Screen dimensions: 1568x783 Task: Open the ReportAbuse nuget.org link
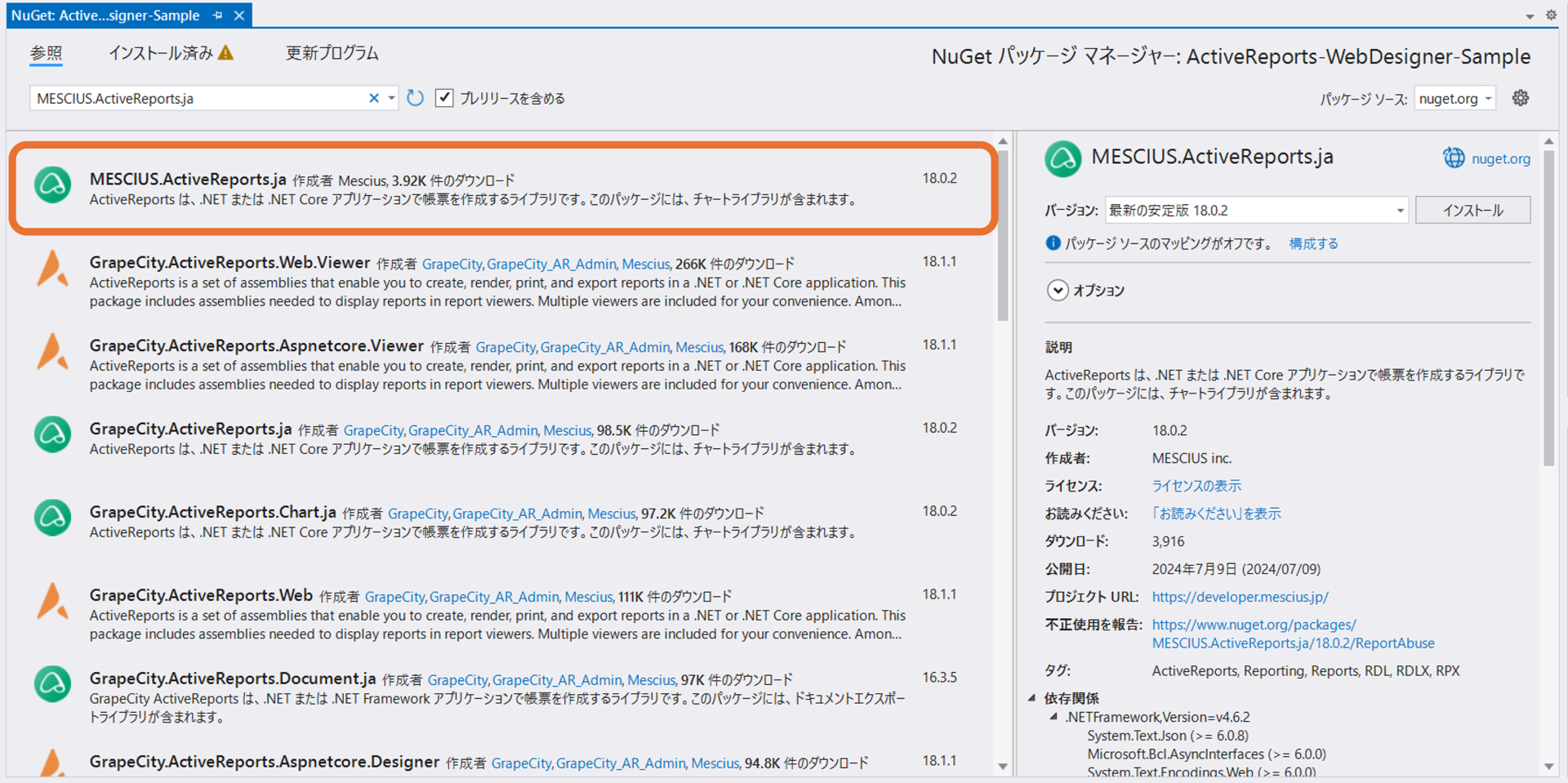[x=1293, y=634]
